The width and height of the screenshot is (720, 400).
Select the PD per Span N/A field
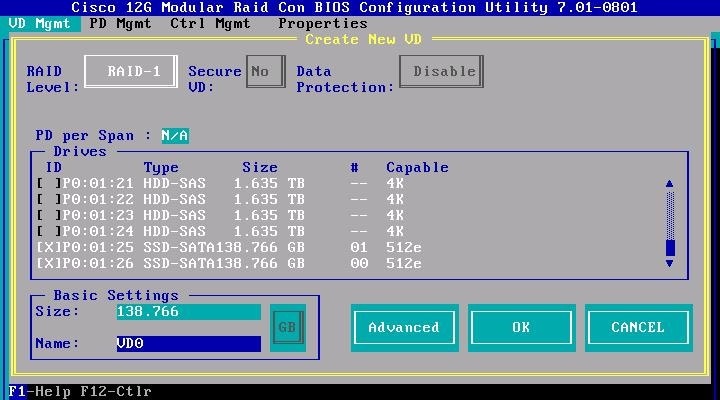[x=175, y=136]
